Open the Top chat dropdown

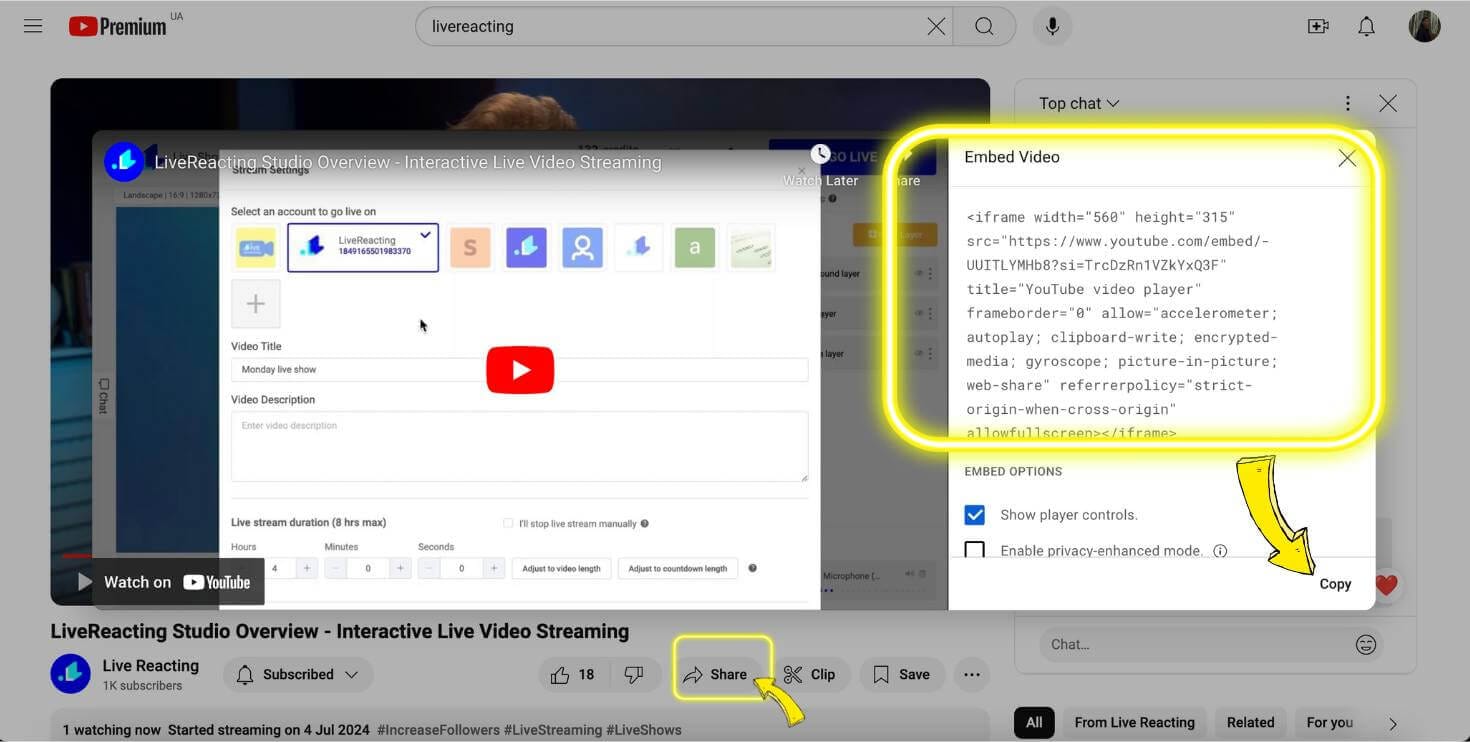pyautogui.click(x=1079, y=103)
